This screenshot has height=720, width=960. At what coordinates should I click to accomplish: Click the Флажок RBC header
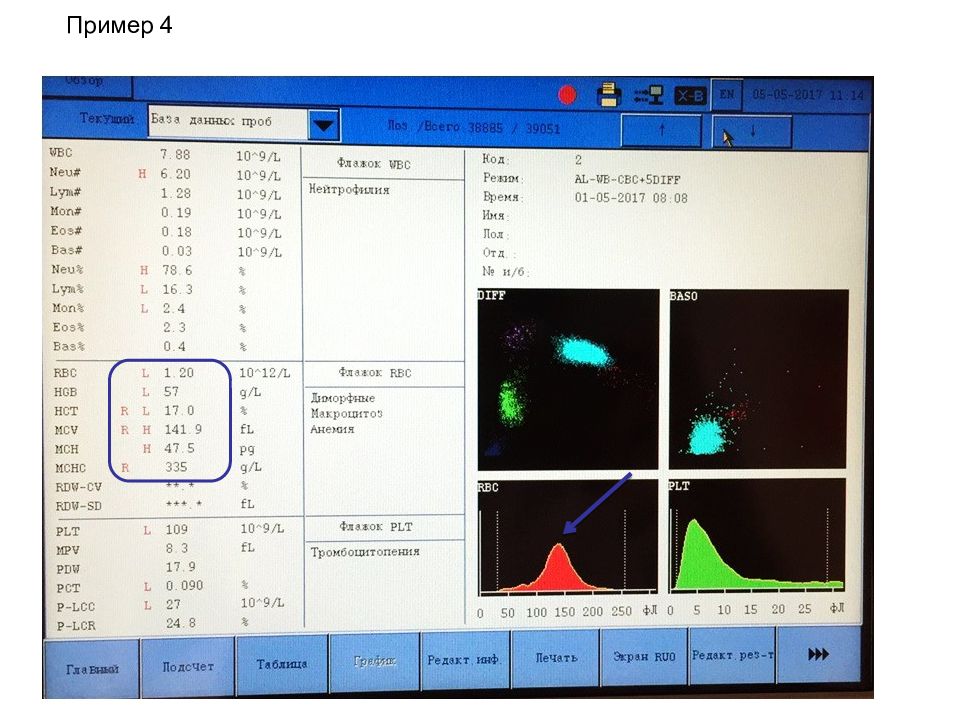[375, 373]
